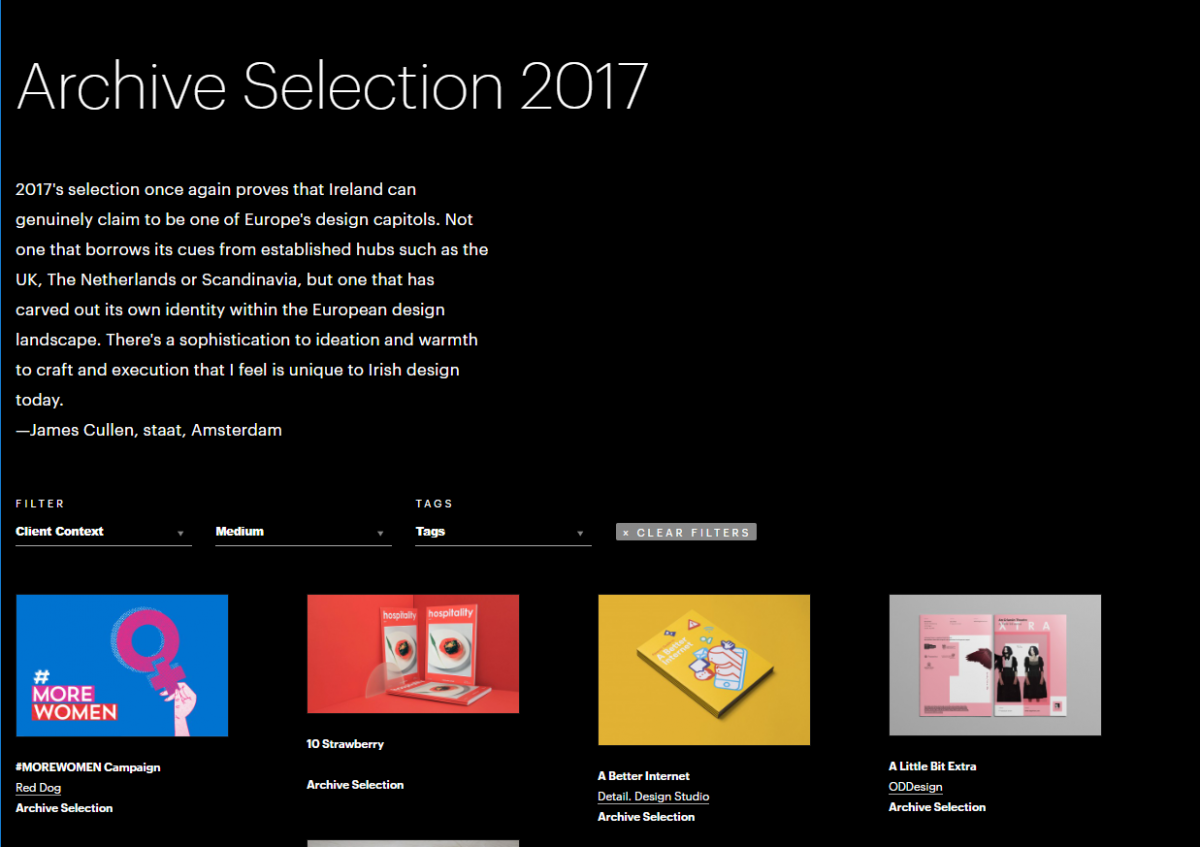Open the A Little Bit Extra title

tap(932, 766)
